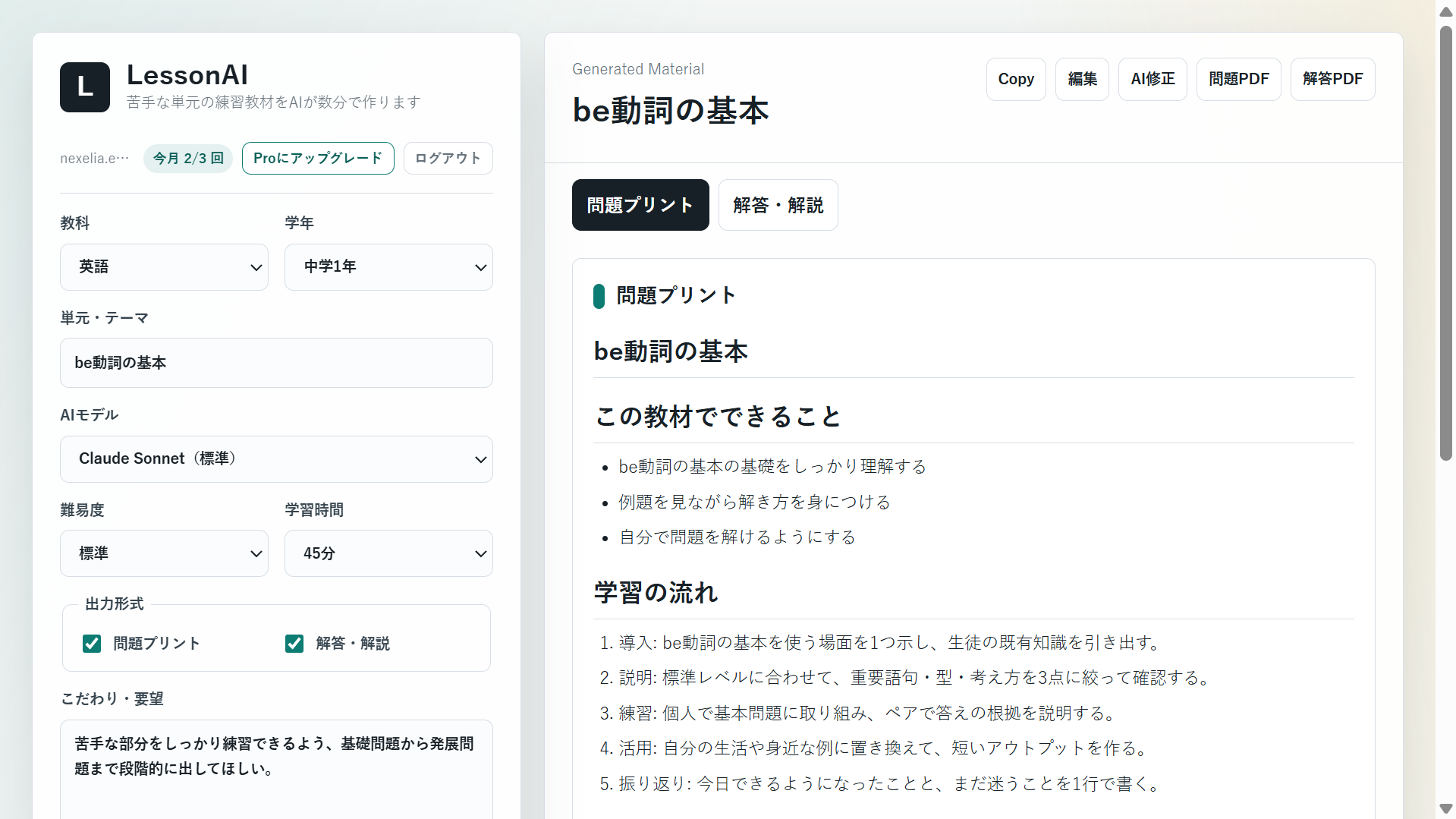Click the scrollbar down arrow
Screen dimensions: 1456x819
pyautogui.click(x=1446, y=808)
